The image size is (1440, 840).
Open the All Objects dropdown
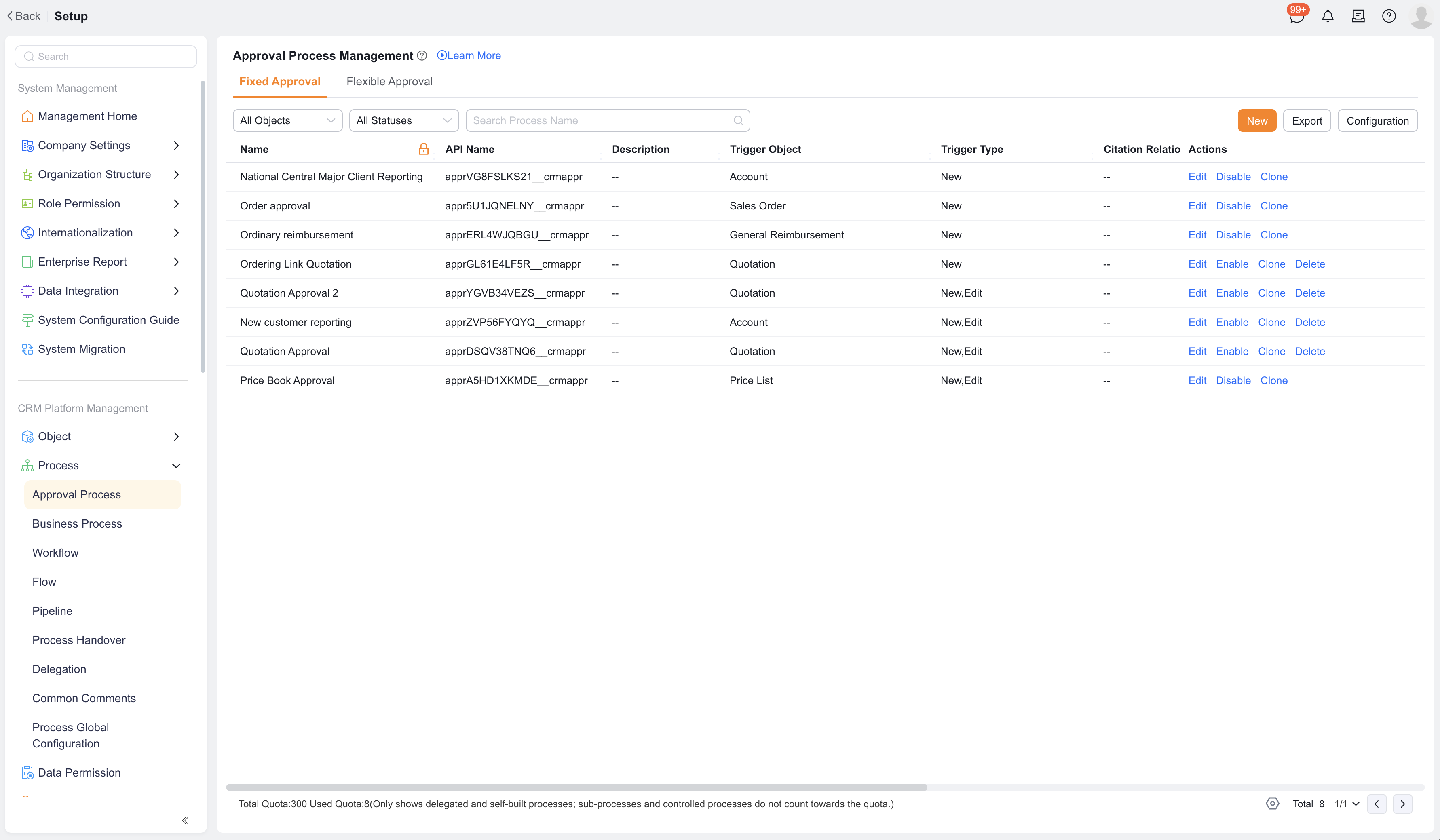click(287, 120)
